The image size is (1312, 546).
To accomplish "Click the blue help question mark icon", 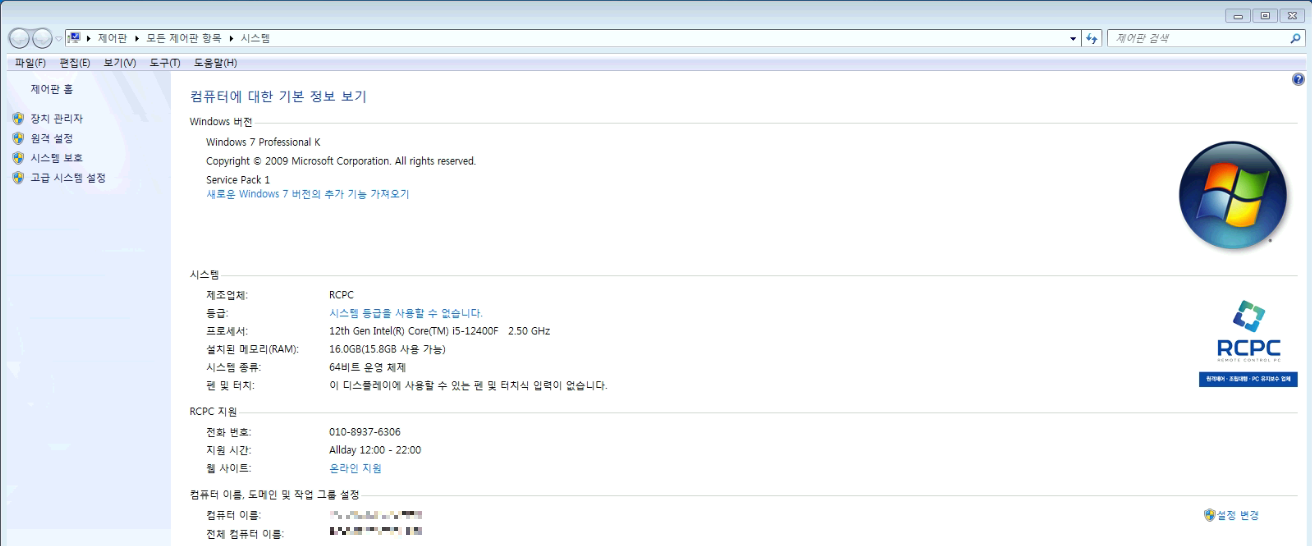I will 1298,79.
